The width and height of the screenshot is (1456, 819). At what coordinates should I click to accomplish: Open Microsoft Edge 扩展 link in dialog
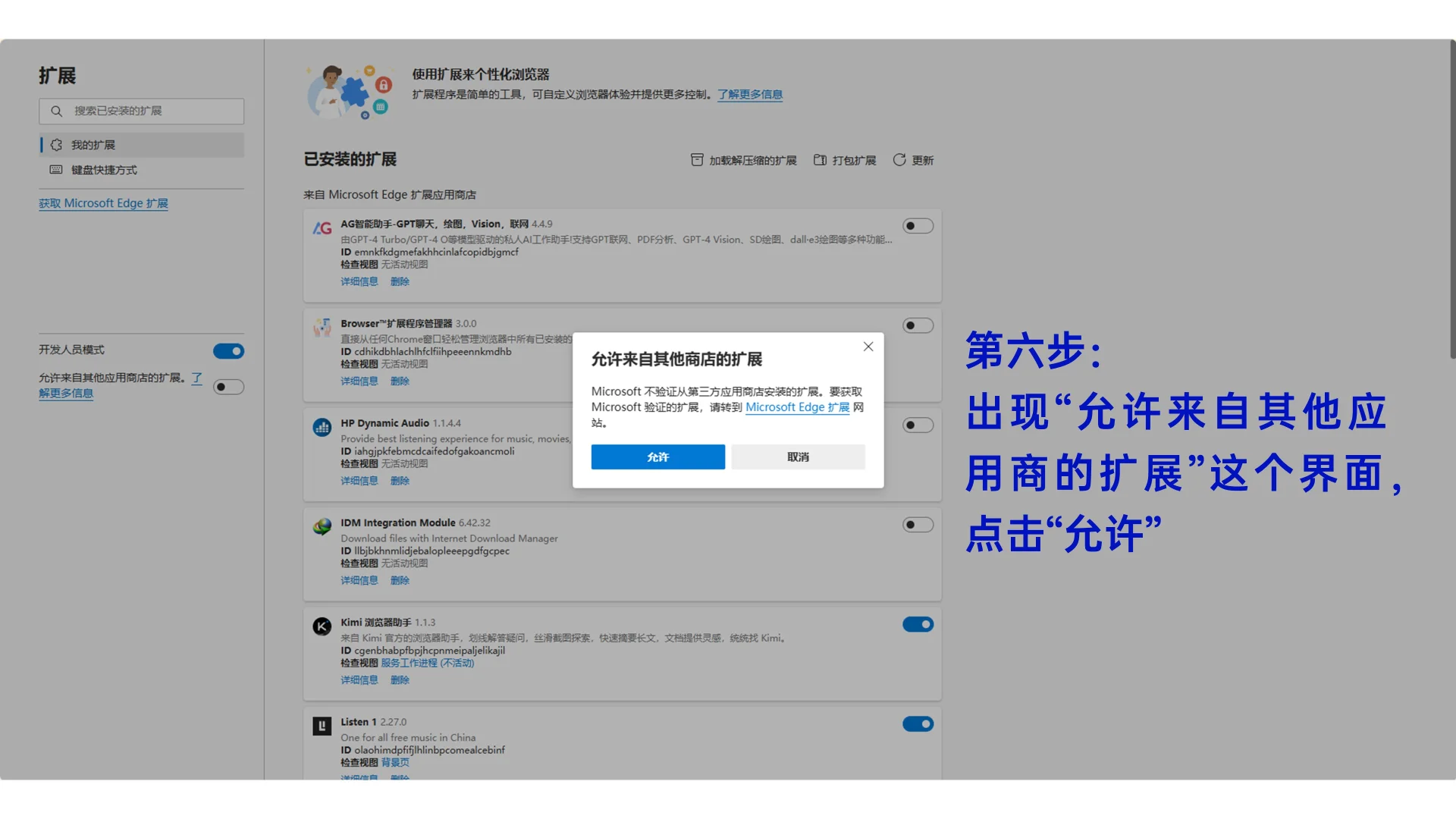797,407
